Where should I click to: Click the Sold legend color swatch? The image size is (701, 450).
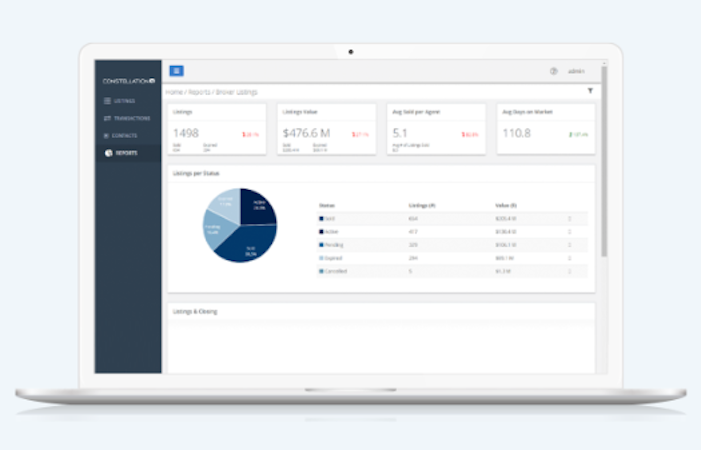321,219
